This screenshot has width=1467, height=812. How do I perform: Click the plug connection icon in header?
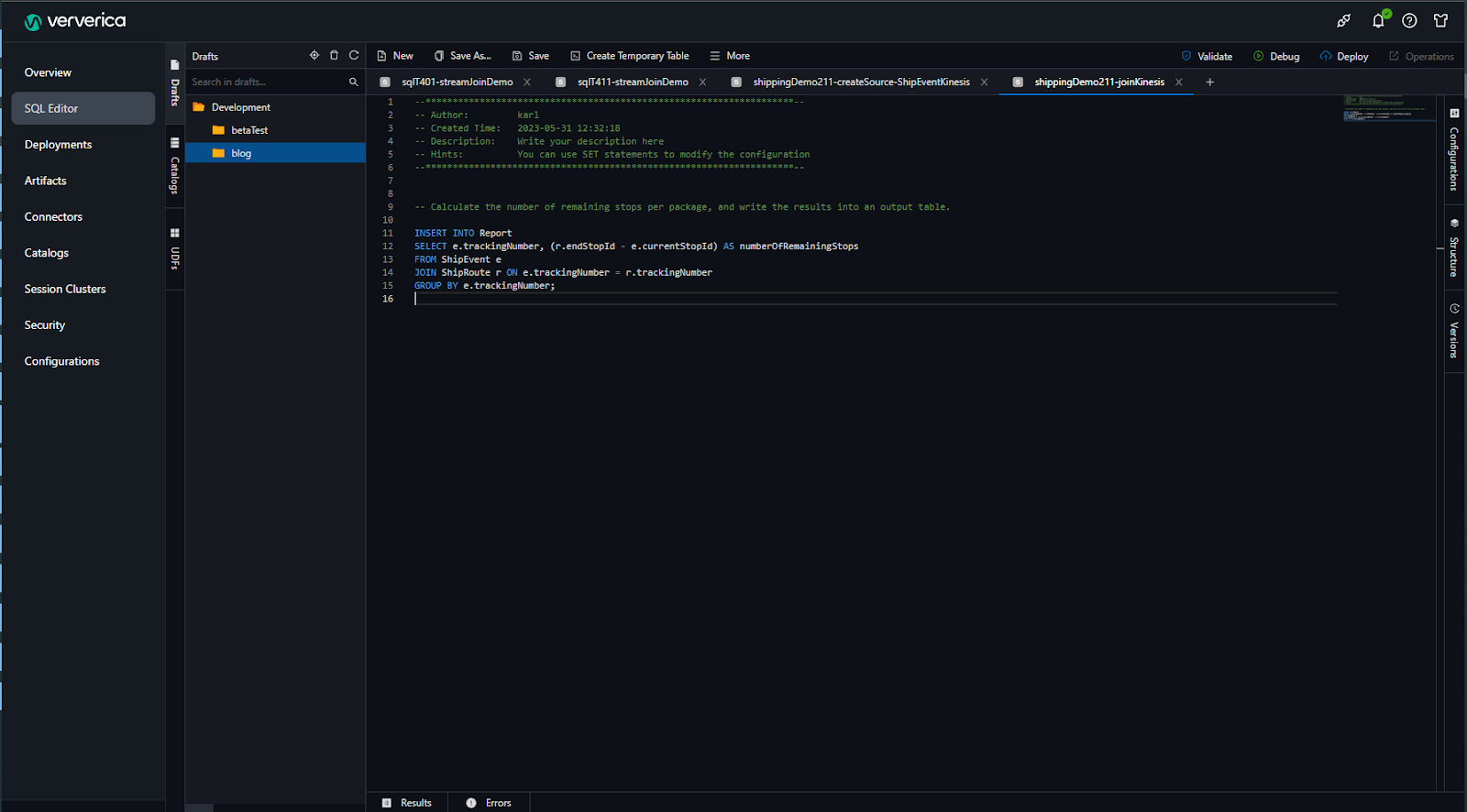1343,20
